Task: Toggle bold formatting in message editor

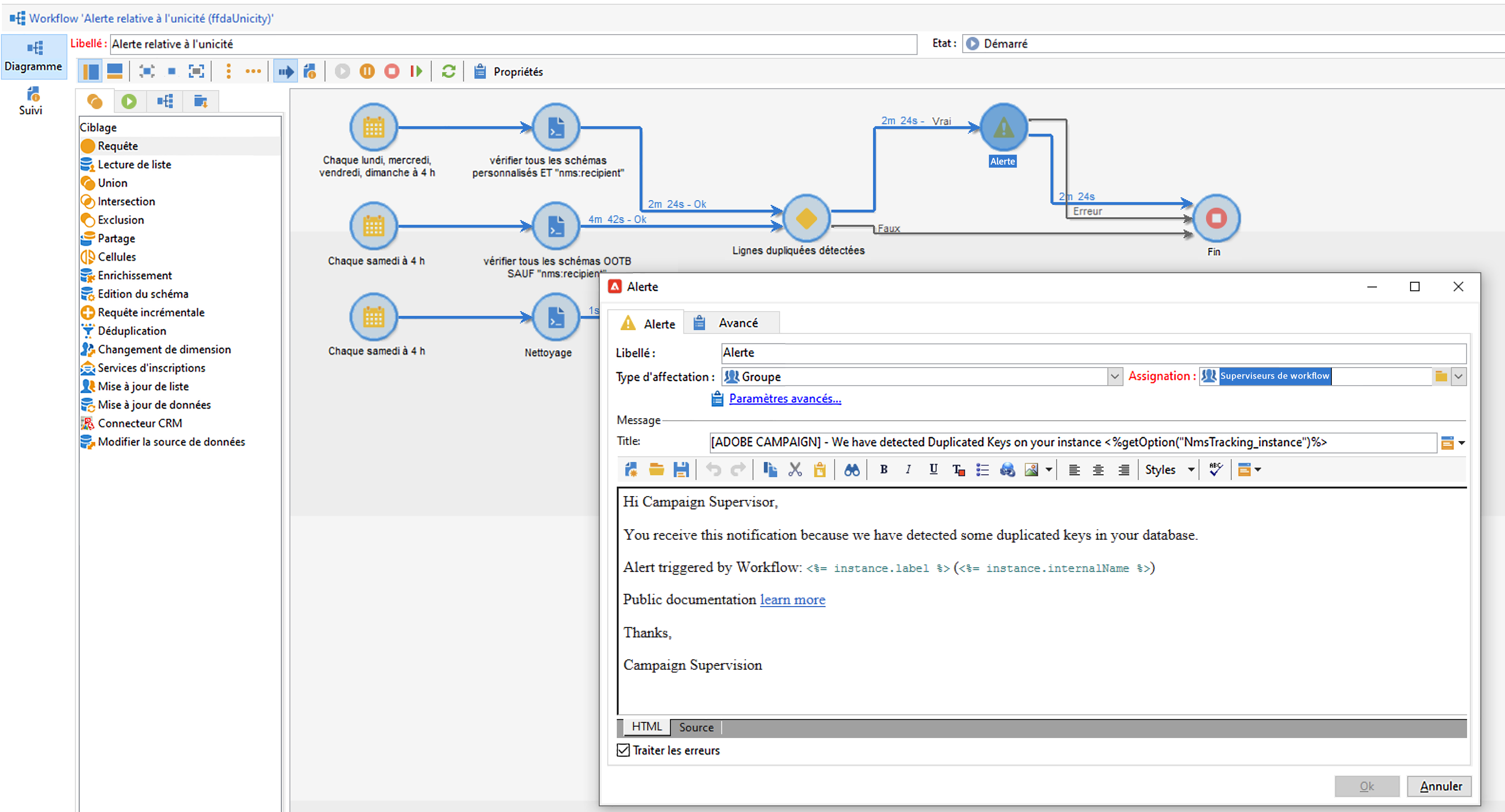Action: coord(883,470)
